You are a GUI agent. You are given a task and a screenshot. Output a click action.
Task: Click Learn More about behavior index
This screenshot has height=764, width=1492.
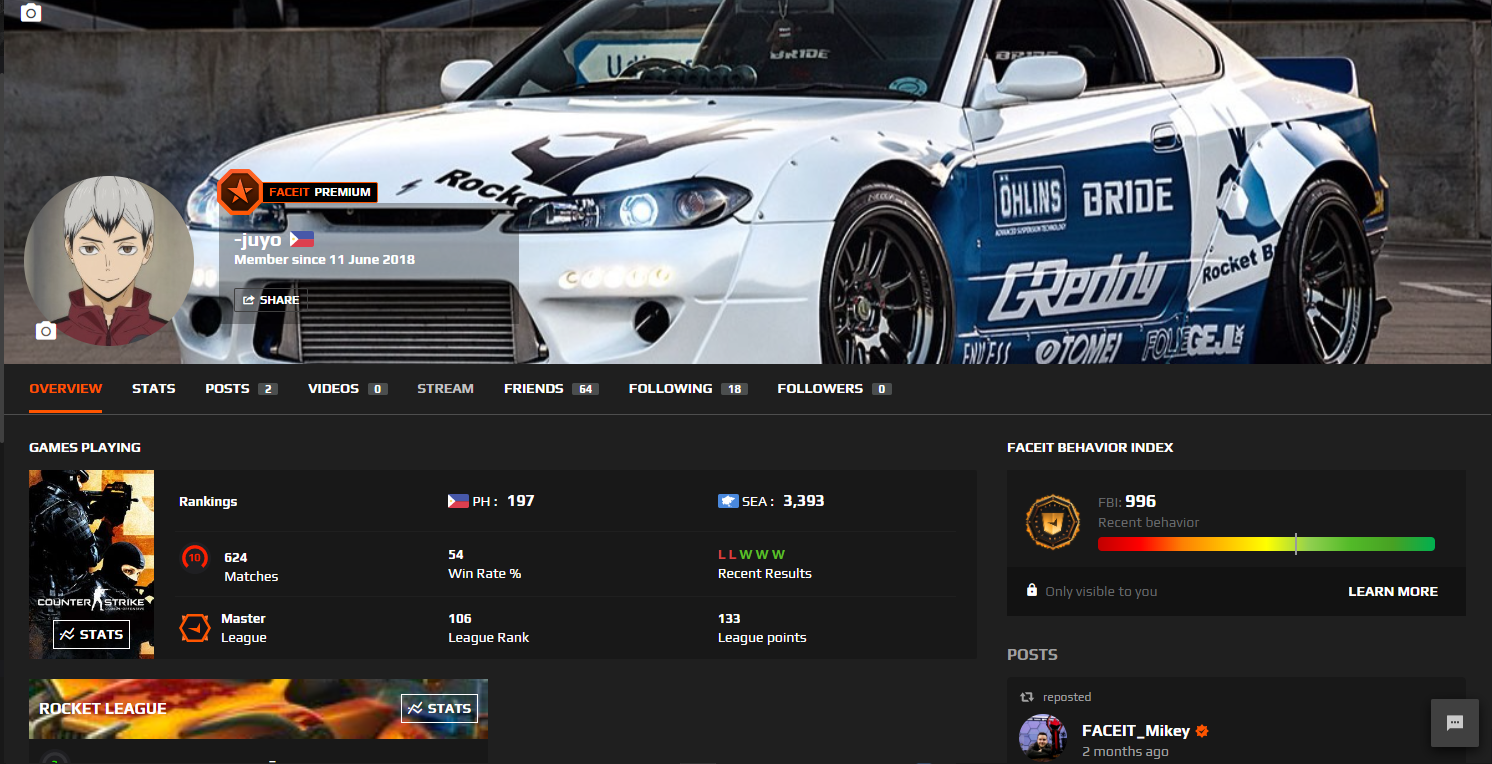[x=1393, y=591]
